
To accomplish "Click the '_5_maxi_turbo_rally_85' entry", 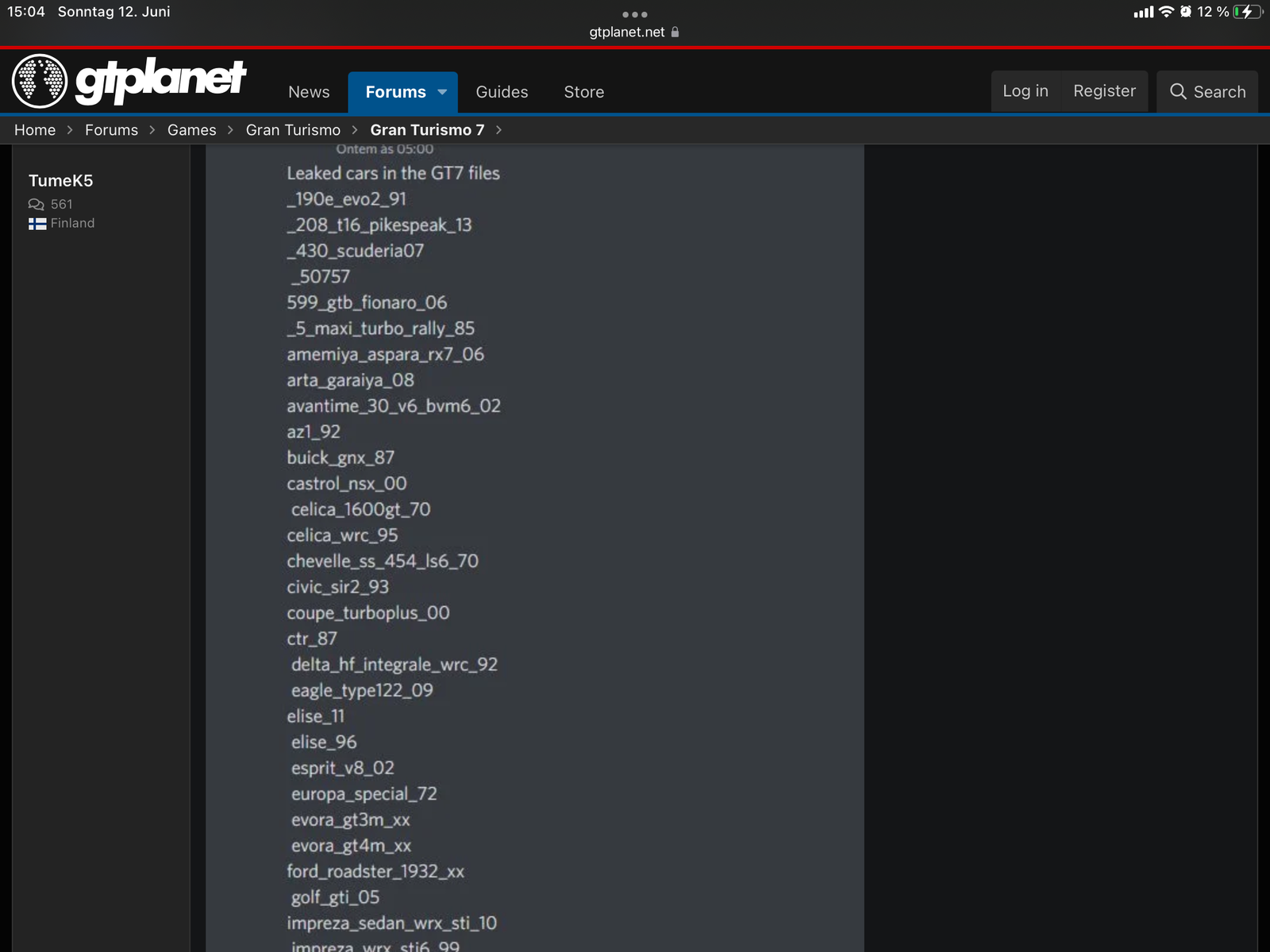I will pos(381,328).
